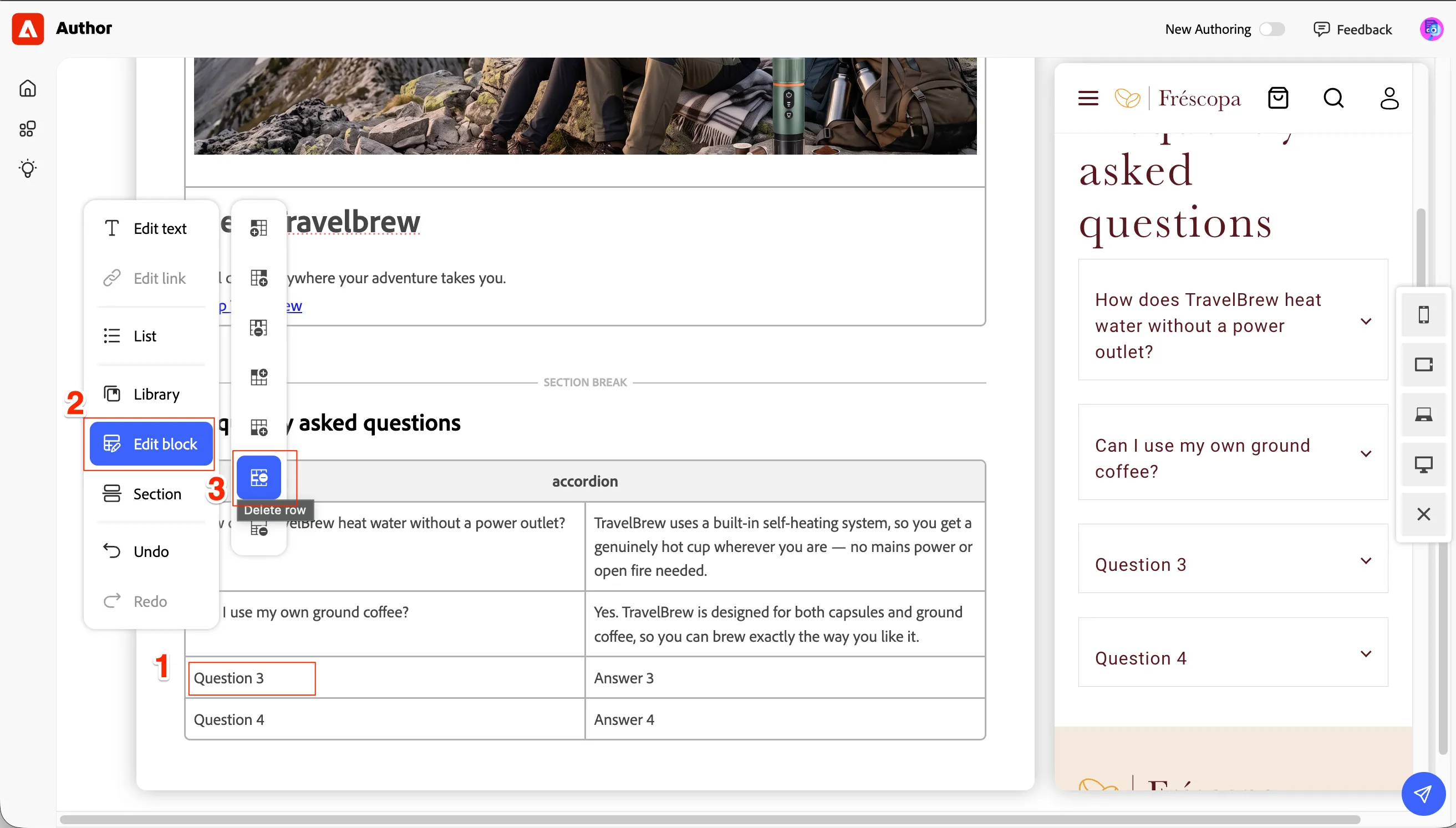The image size is (1456, 828).
Task: Open the lightbulb ideas icon in sidebar
Action: tap(27, 168)
